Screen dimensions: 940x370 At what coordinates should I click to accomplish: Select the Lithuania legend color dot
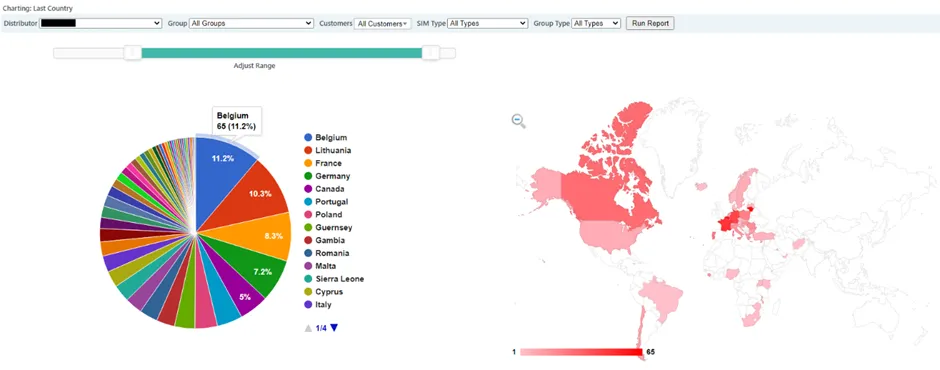(308, 151)
